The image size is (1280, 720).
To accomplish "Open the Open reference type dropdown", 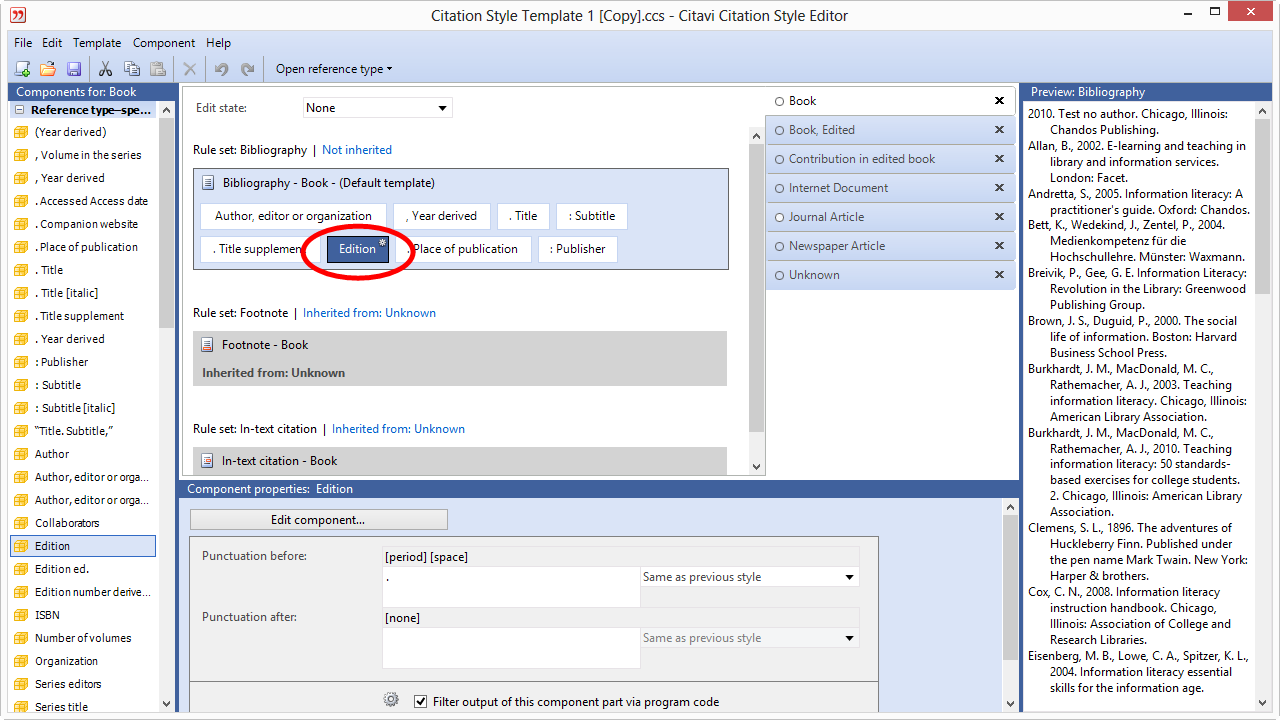I will 334,69.
